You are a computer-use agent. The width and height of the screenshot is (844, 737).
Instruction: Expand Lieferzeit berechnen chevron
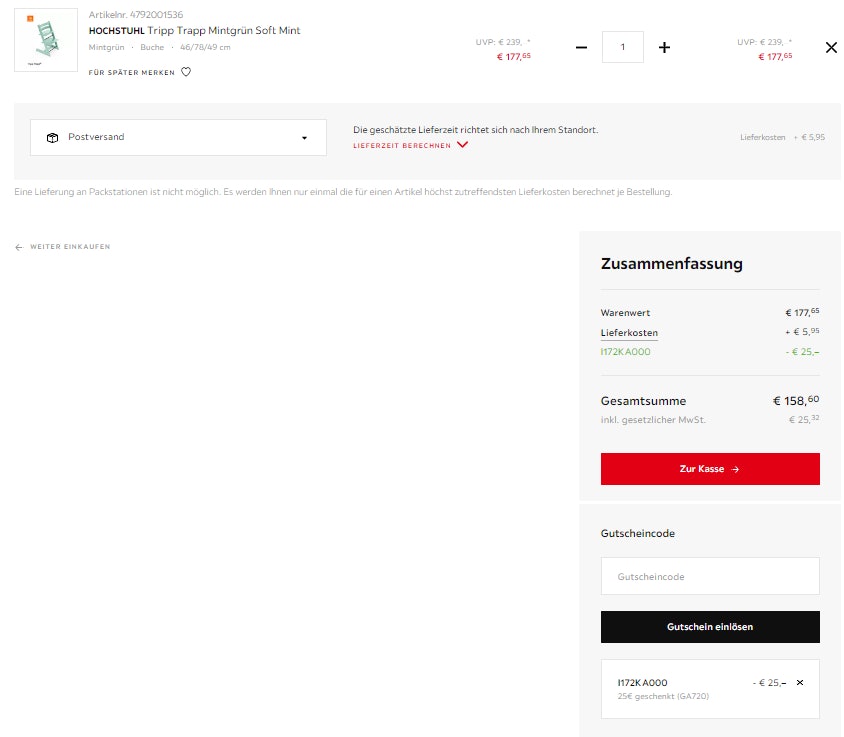tap(462, 145)
